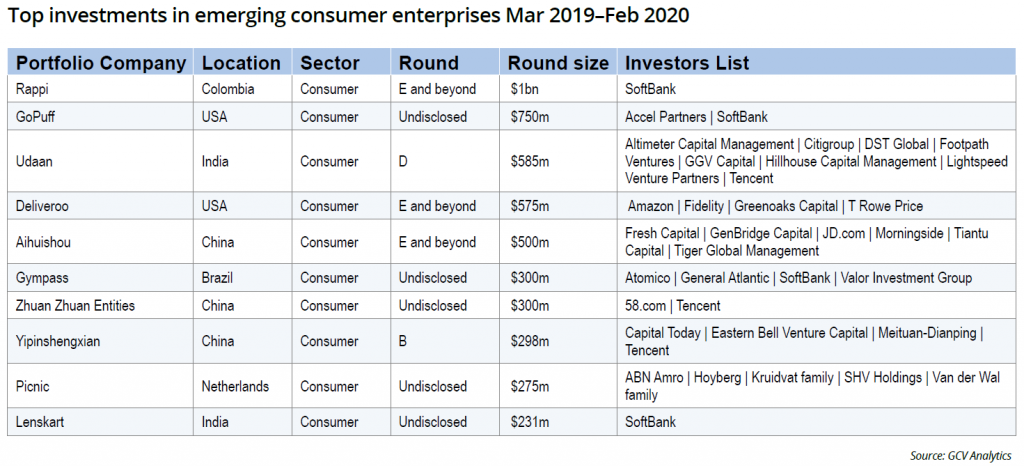Click the Udaan row company cell
The image size is (1024, 466).
coord(36,161)
